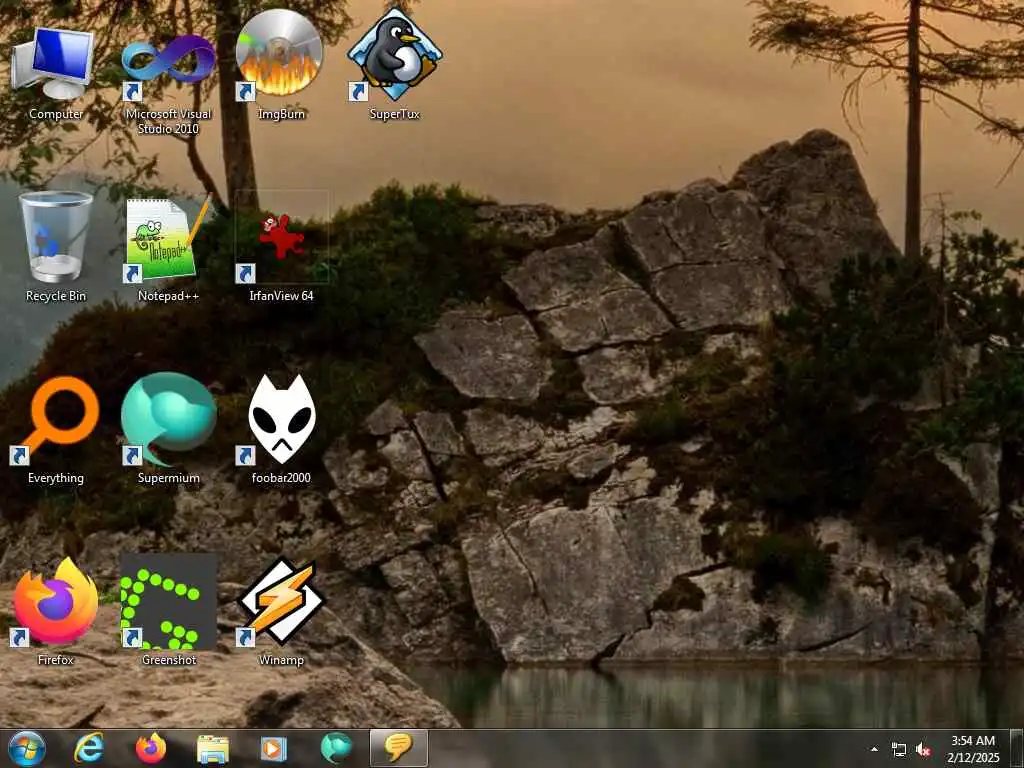Open Windows Explorer from the taskbar

coord(213,748)
